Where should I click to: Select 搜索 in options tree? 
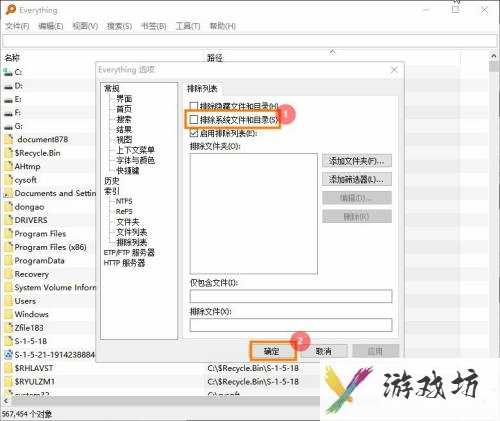(x=124, y=119)
